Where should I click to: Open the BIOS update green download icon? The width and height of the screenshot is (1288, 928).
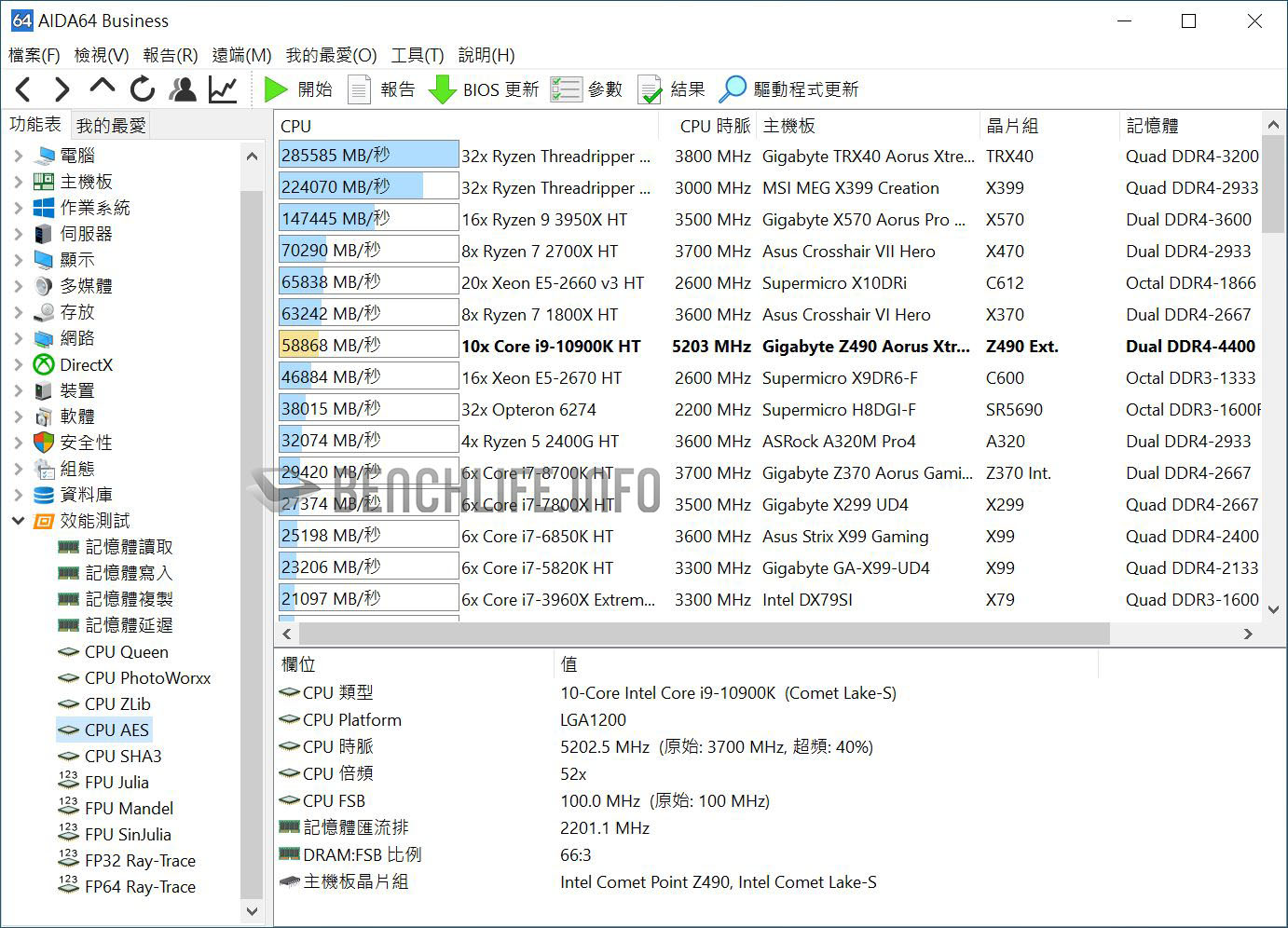442,89
